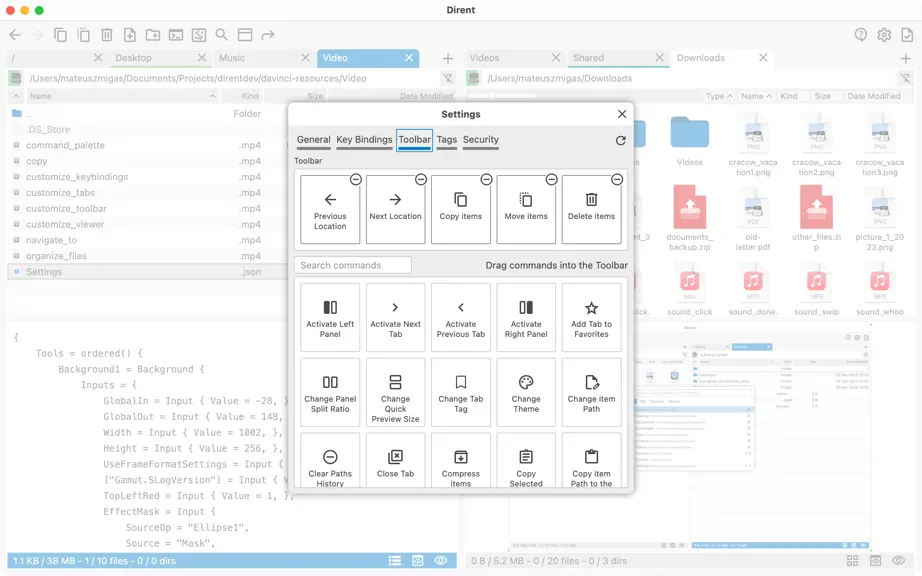Click the Change Panel Split Ratio tile

pyautogui.click(x=330, y=393)
